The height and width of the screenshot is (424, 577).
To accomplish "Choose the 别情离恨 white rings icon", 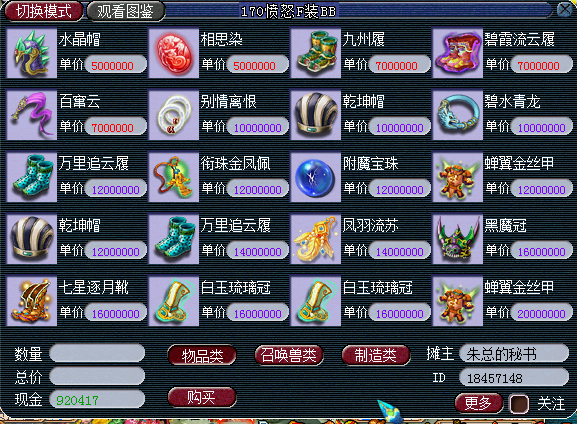I will click(x=174, y=115).
